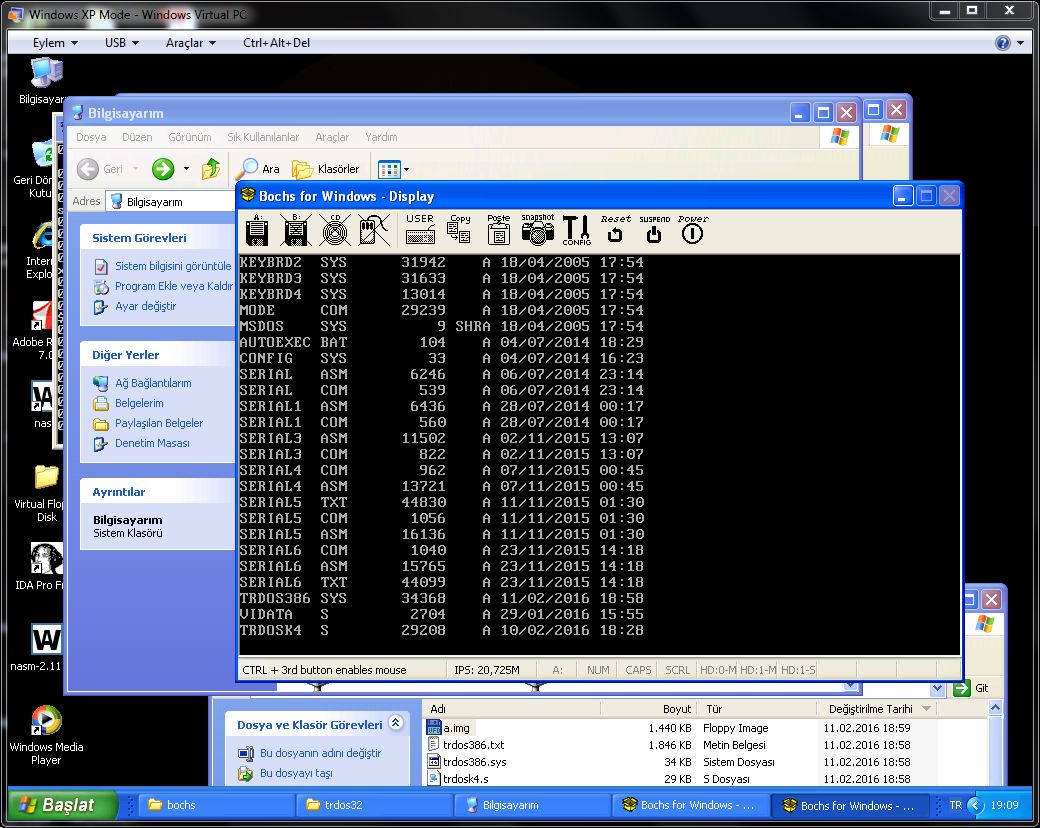
Task: Open the Görünüm menu in Bilgisayarım
Action: (x=190, y=137)
